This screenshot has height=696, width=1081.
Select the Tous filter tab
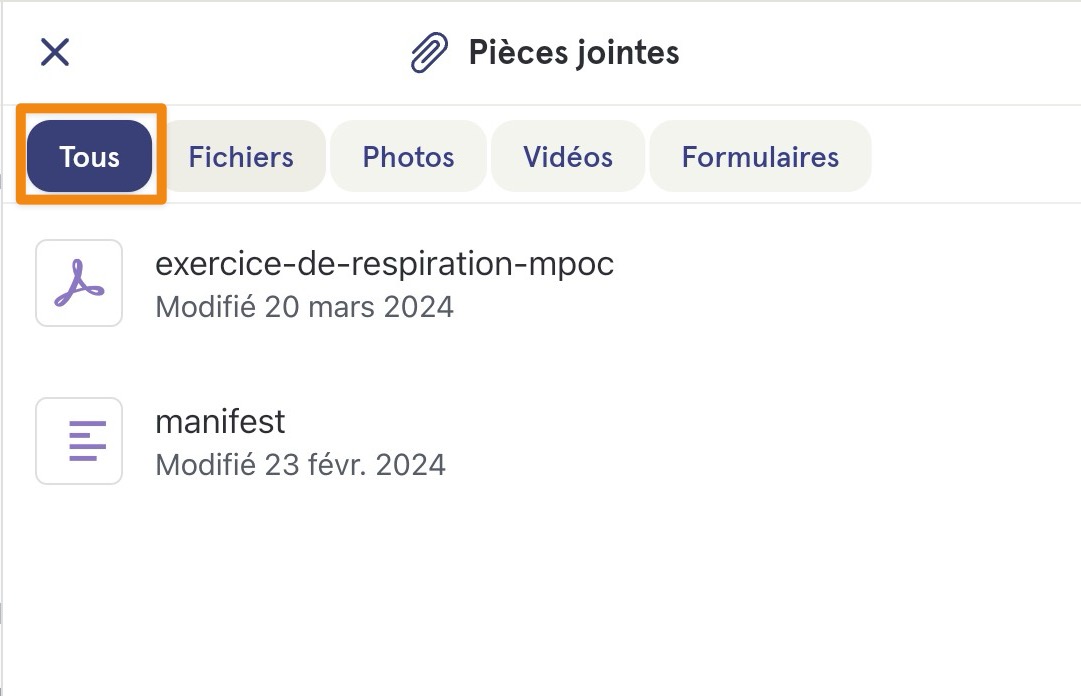point(90,156)
